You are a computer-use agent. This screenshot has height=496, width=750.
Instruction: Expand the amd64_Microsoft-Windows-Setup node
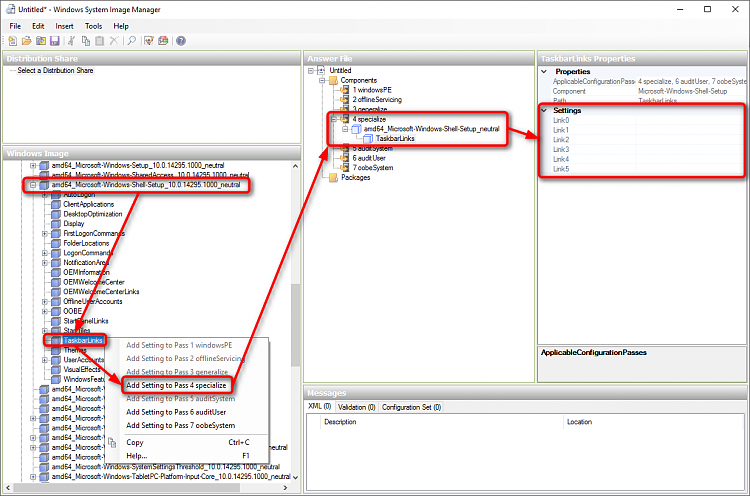click(x=33, y=165)
